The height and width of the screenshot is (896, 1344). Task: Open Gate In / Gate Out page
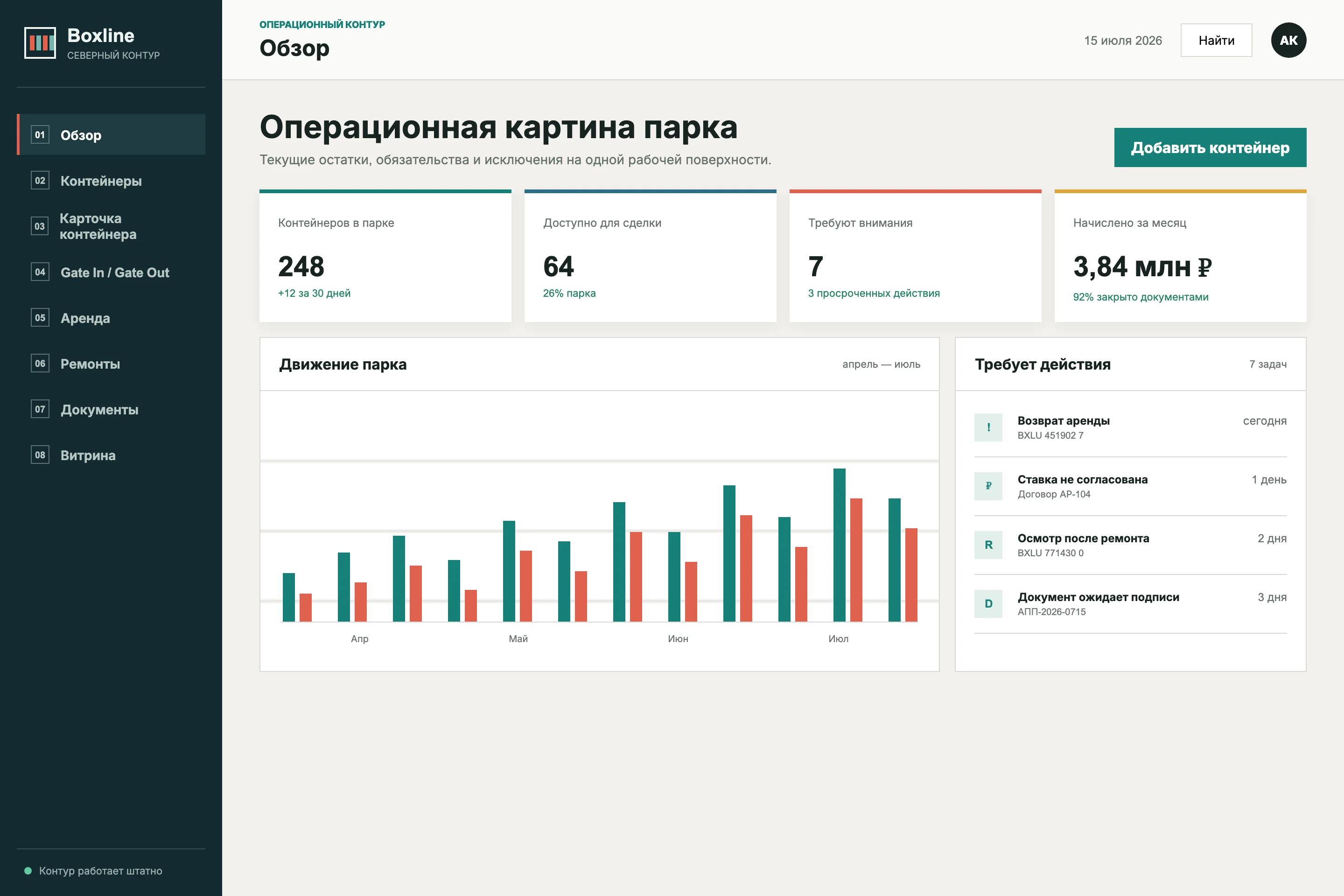click(111, 272)
